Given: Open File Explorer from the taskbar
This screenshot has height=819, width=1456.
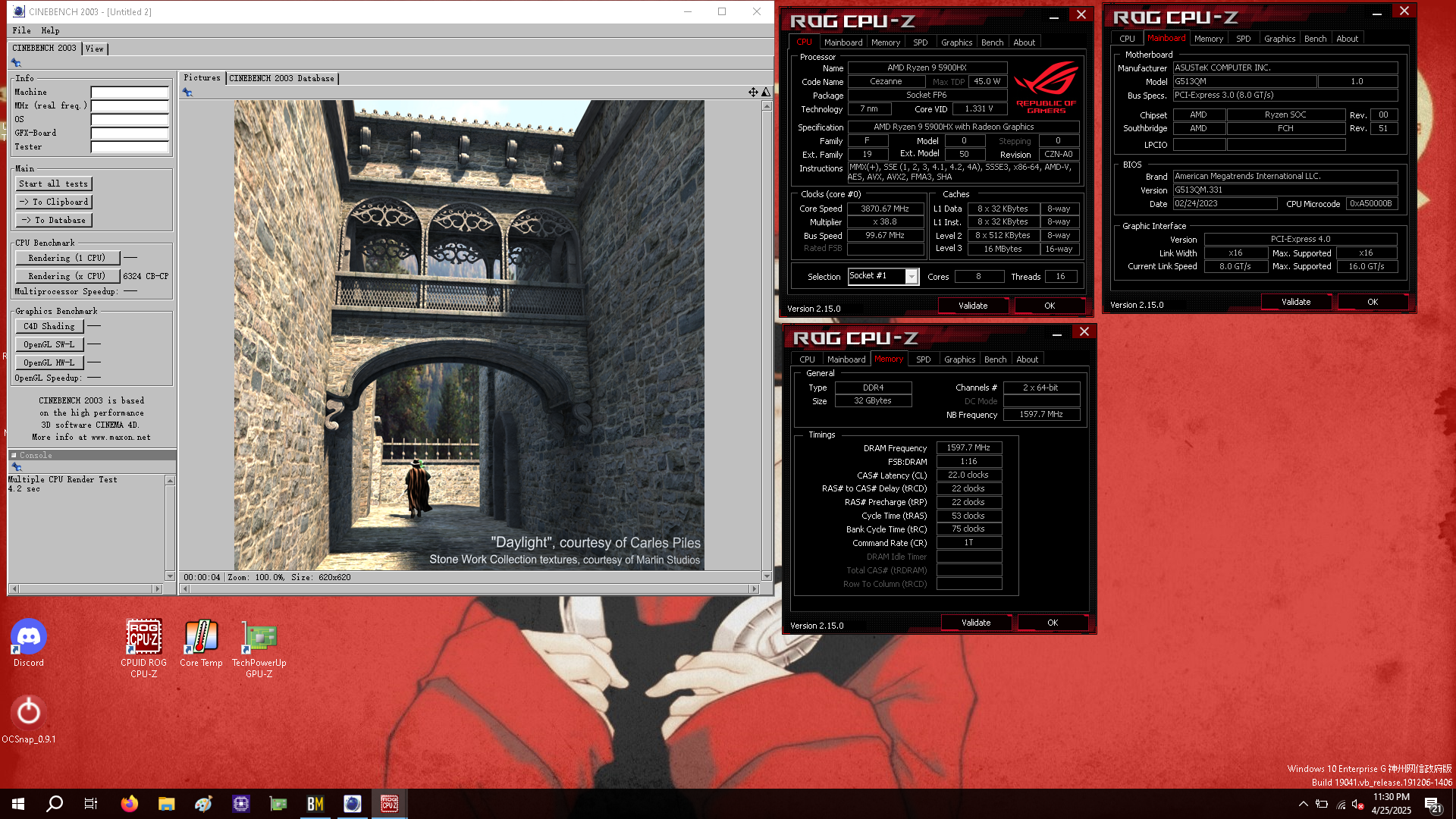Looking at the screenshot, I should pos(166,804).
